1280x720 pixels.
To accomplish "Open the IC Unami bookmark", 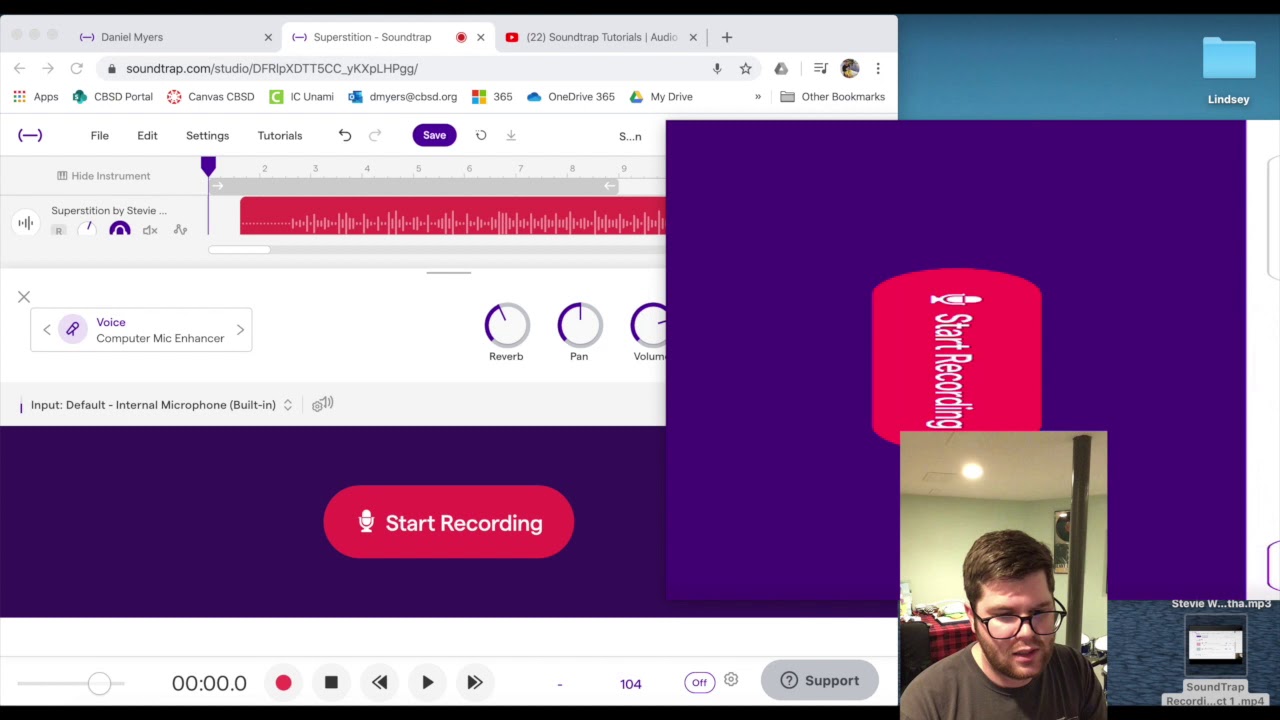I will [301, 97].
